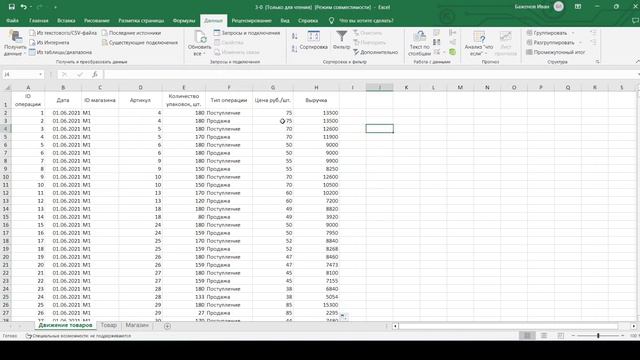The image size is (640, 360).
Task: Open the Сортировка dialog
Action: point(313,41)
